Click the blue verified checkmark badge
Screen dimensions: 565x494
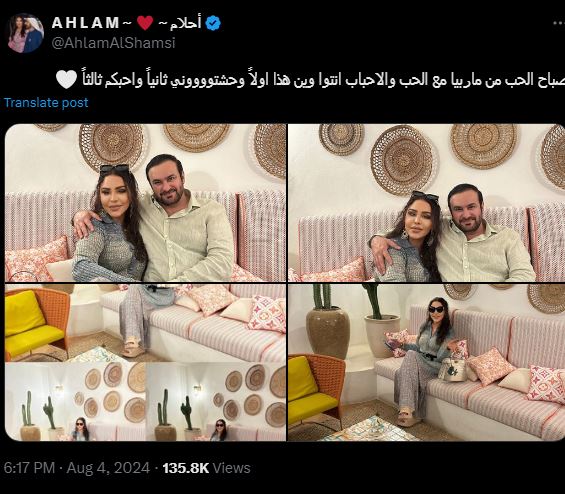point(213,23)
